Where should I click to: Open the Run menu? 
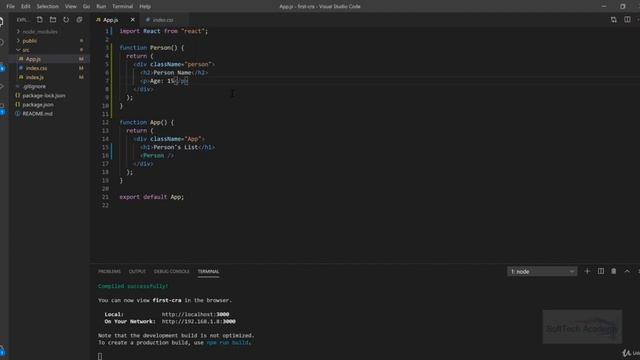tap(101, 7)
